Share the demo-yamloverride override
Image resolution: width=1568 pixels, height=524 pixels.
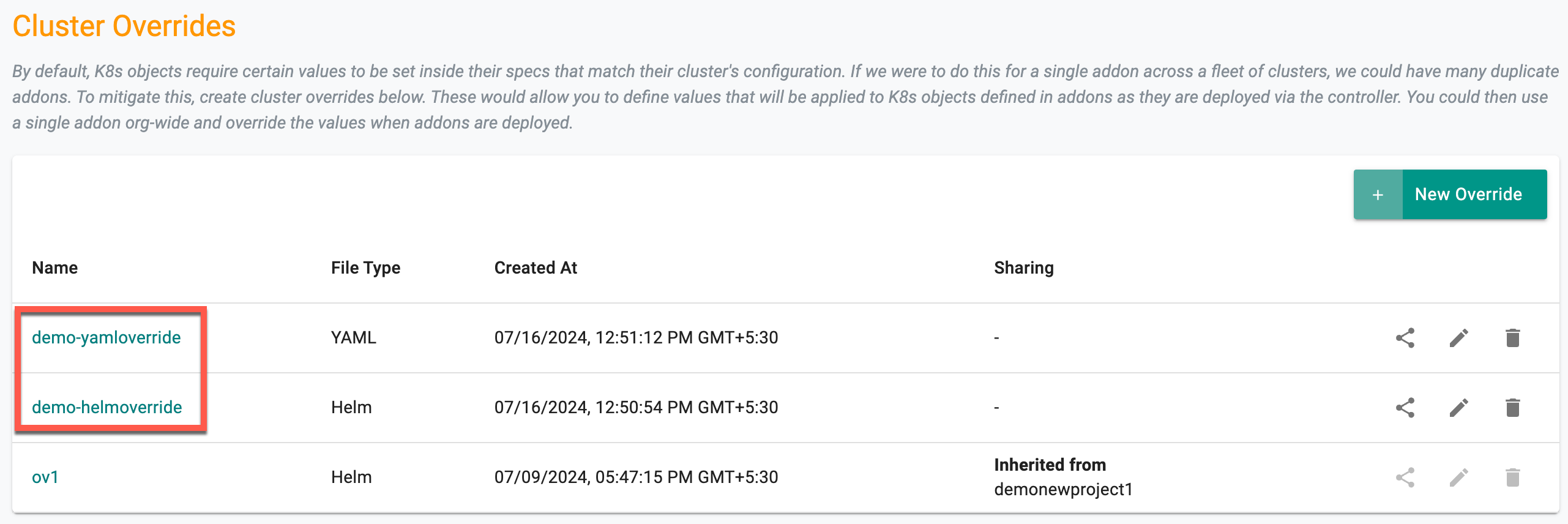1405,338
